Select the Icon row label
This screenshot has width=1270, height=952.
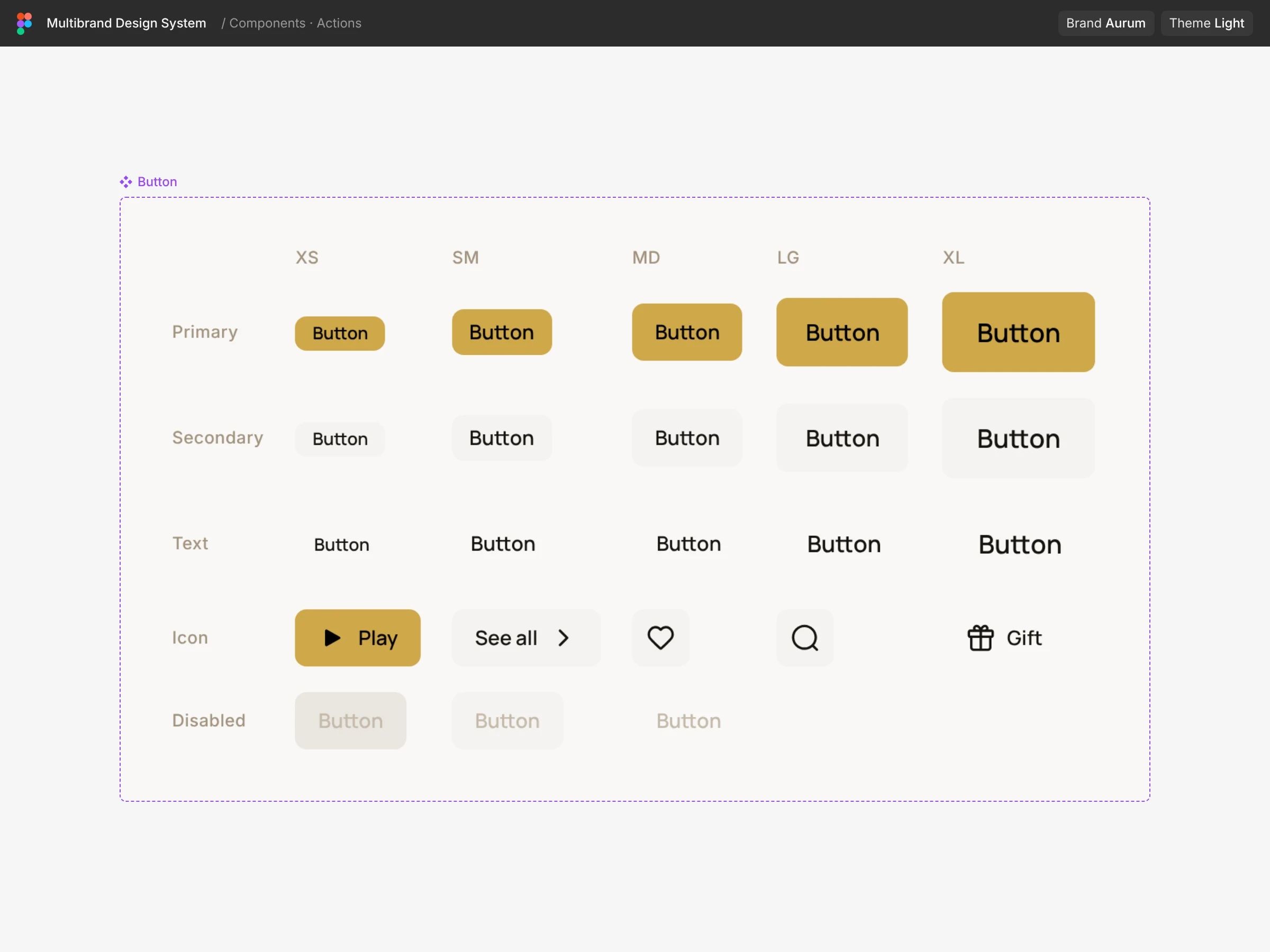click(190, 637)
